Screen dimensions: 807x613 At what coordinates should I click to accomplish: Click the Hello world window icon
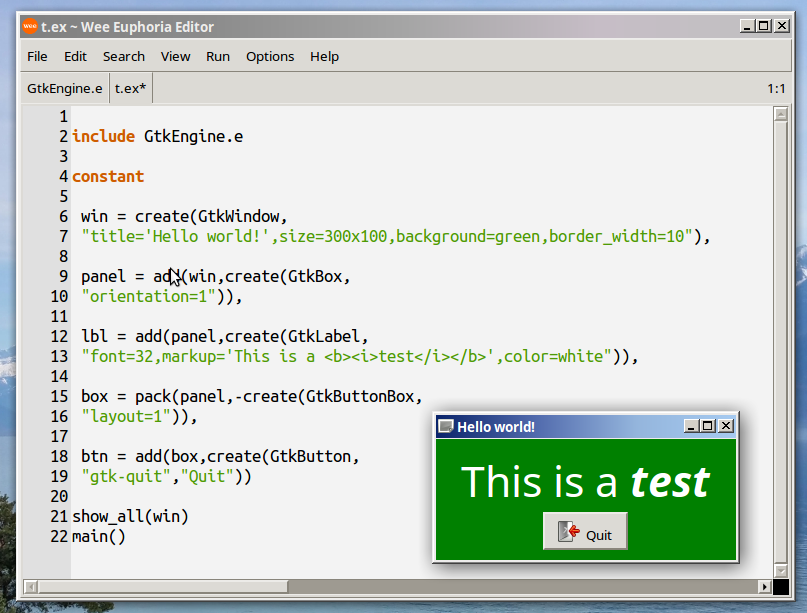[446, 426]
